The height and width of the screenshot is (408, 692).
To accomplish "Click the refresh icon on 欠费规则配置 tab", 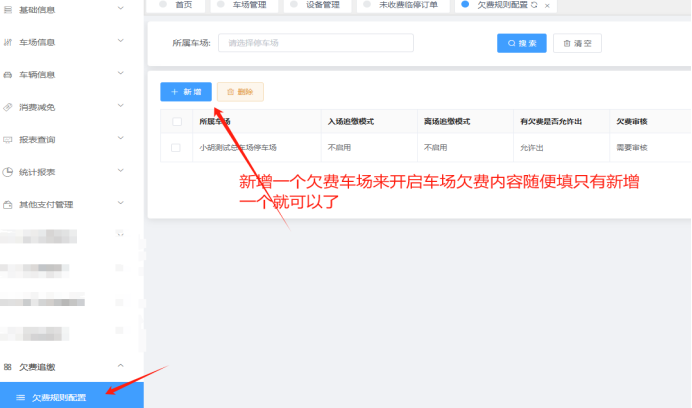I will 534,5.
